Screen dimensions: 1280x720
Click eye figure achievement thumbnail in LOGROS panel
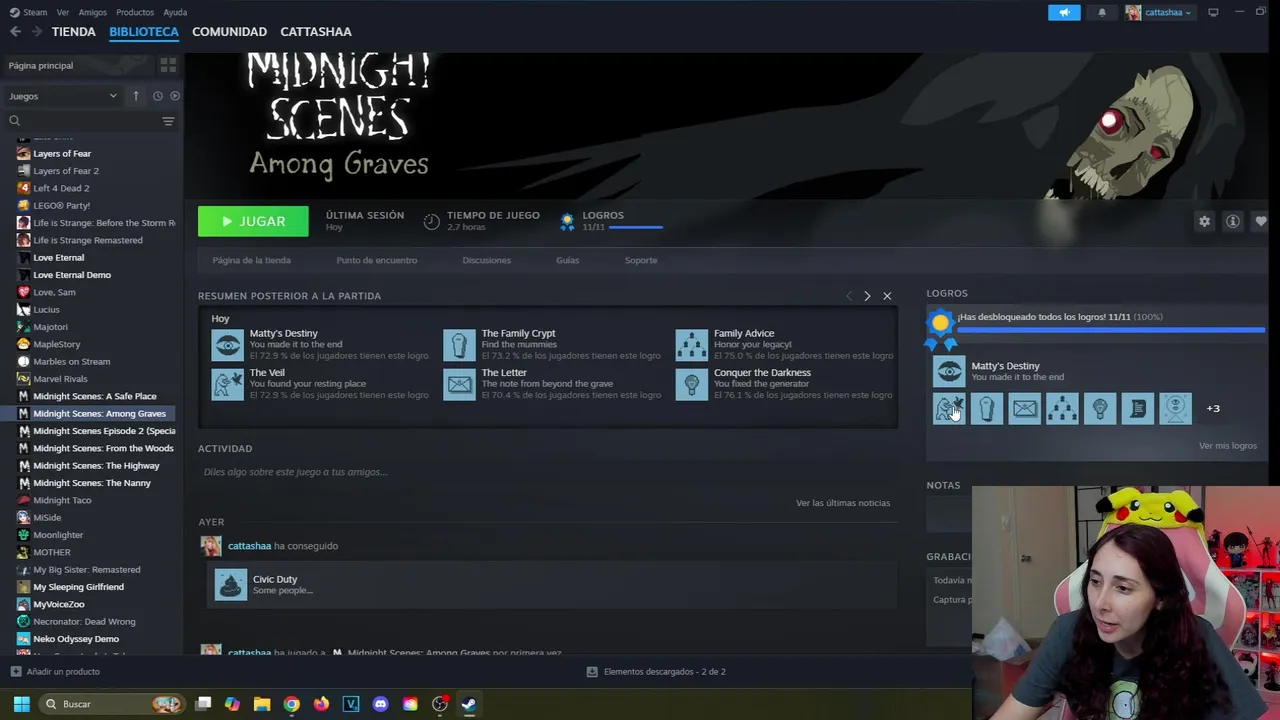point(1175,408)
